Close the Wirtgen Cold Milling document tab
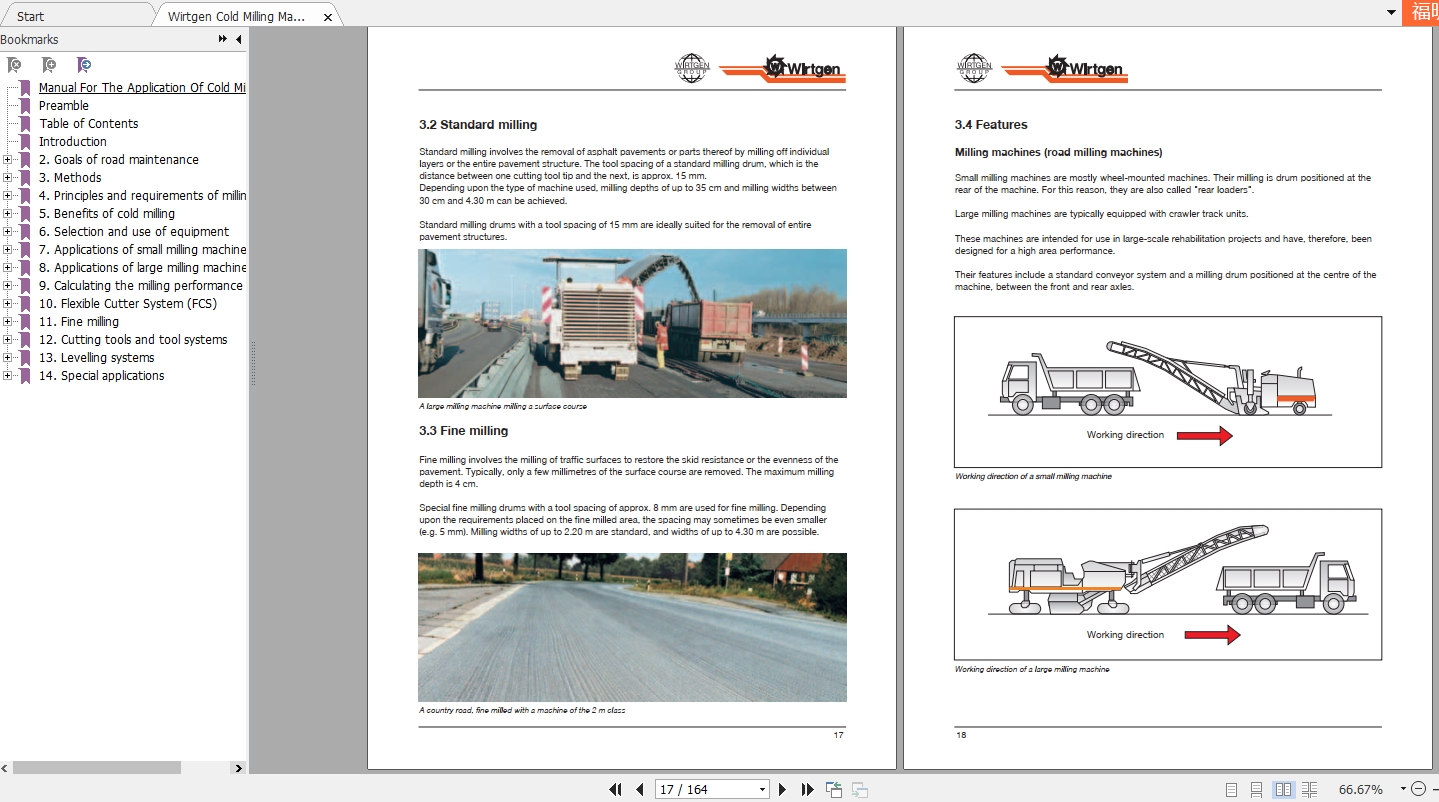 point(327,15)
